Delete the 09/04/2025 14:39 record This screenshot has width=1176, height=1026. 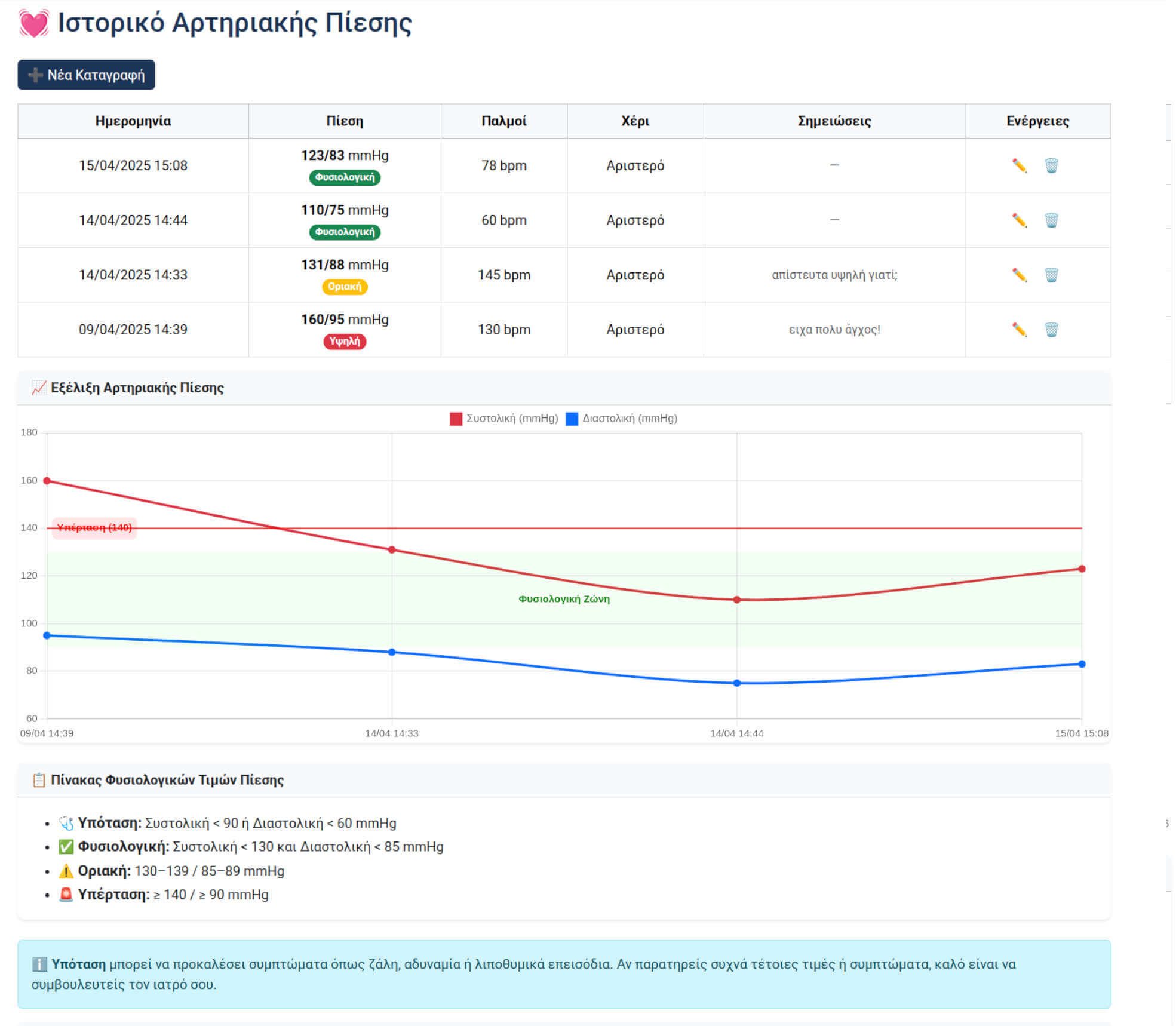[x=1051, y=330]
